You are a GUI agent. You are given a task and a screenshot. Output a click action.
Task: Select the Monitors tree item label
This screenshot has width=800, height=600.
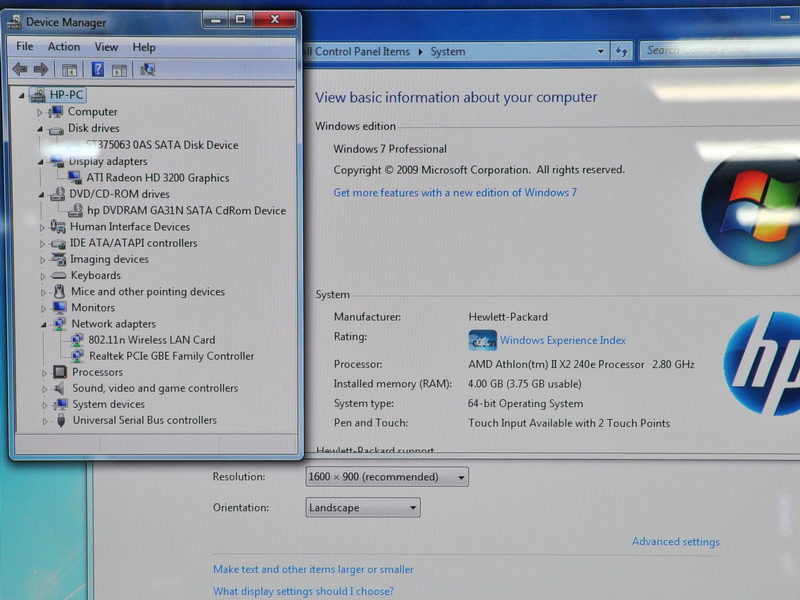93,308
